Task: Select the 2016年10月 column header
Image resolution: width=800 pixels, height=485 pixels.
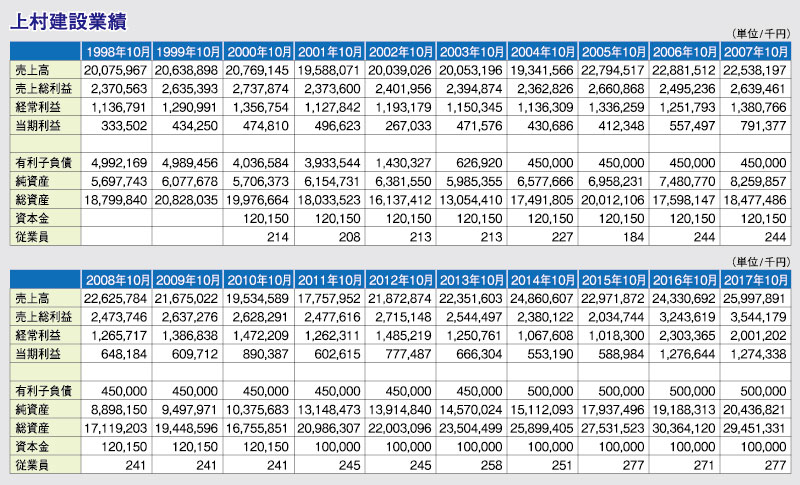Action: point(684,280)
